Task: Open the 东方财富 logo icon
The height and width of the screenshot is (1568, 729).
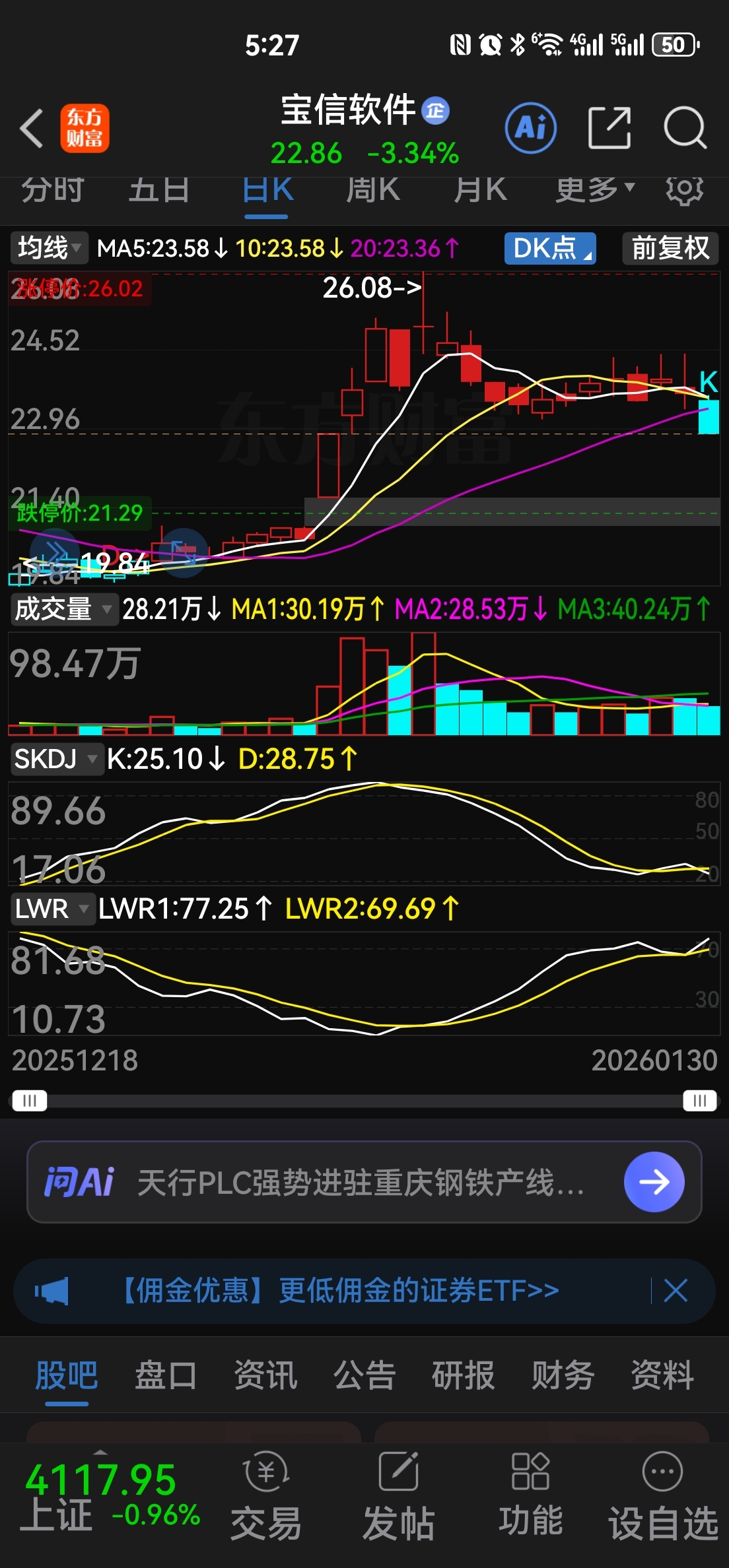Action: coord(85,128)
